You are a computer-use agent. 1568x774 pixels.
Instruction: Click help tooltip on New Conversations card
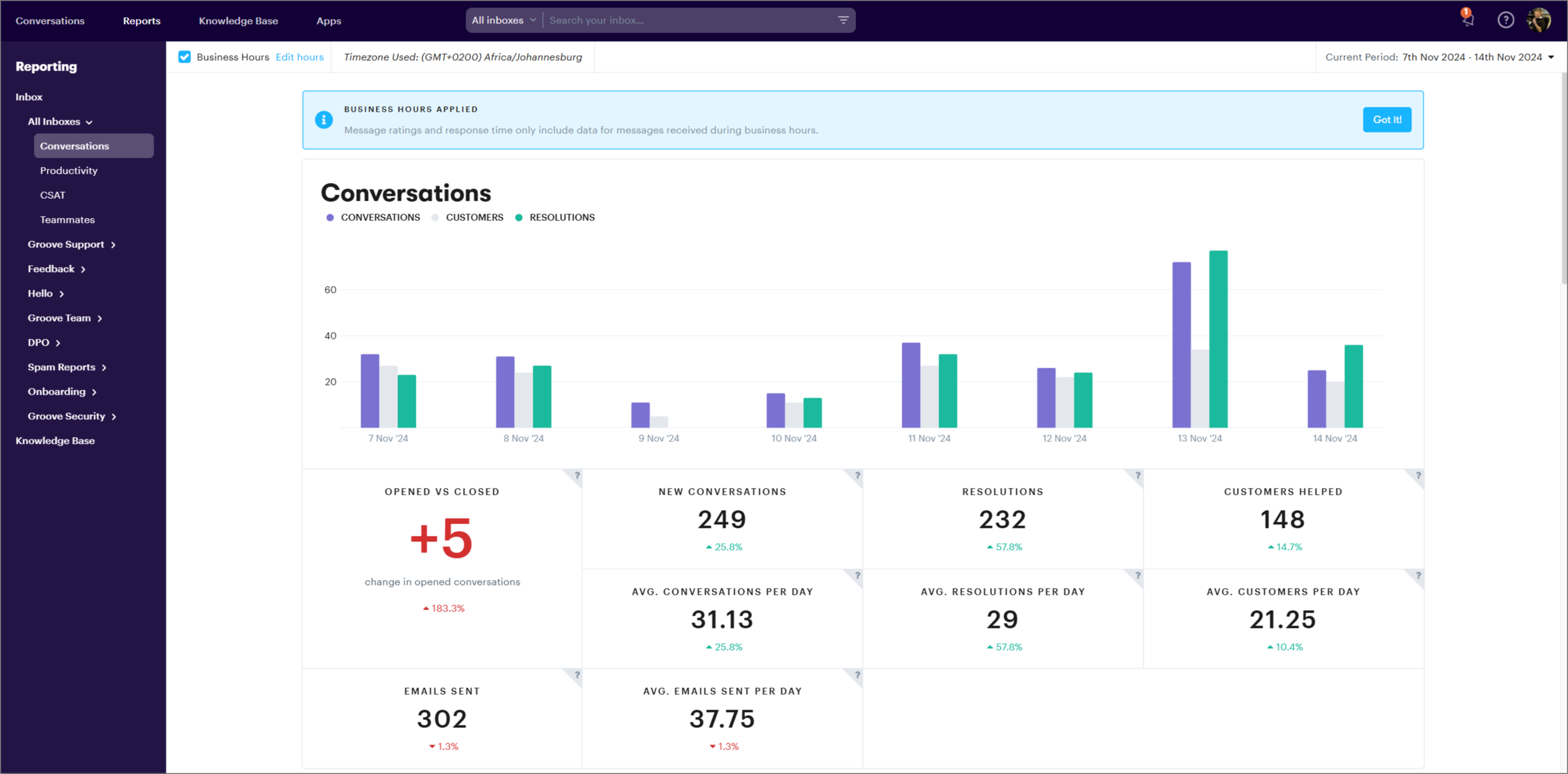pos(857,476)
